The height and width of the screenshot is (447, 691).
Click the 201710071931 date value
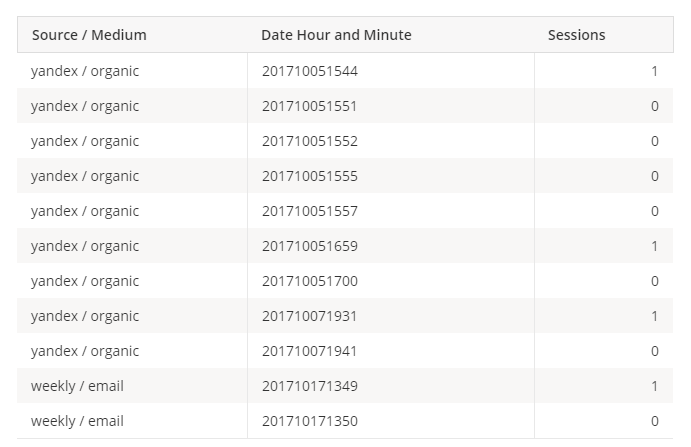(x=309, y=316)
